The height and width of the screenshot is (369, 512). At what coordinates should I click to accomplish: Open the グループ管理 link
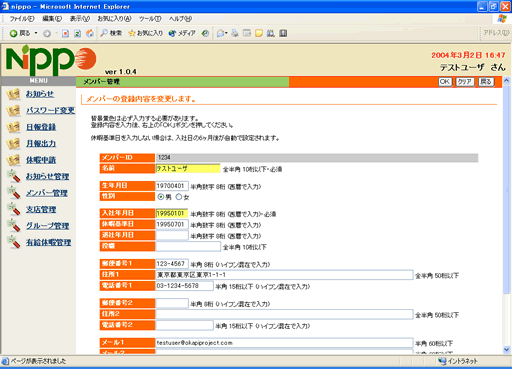48,226
